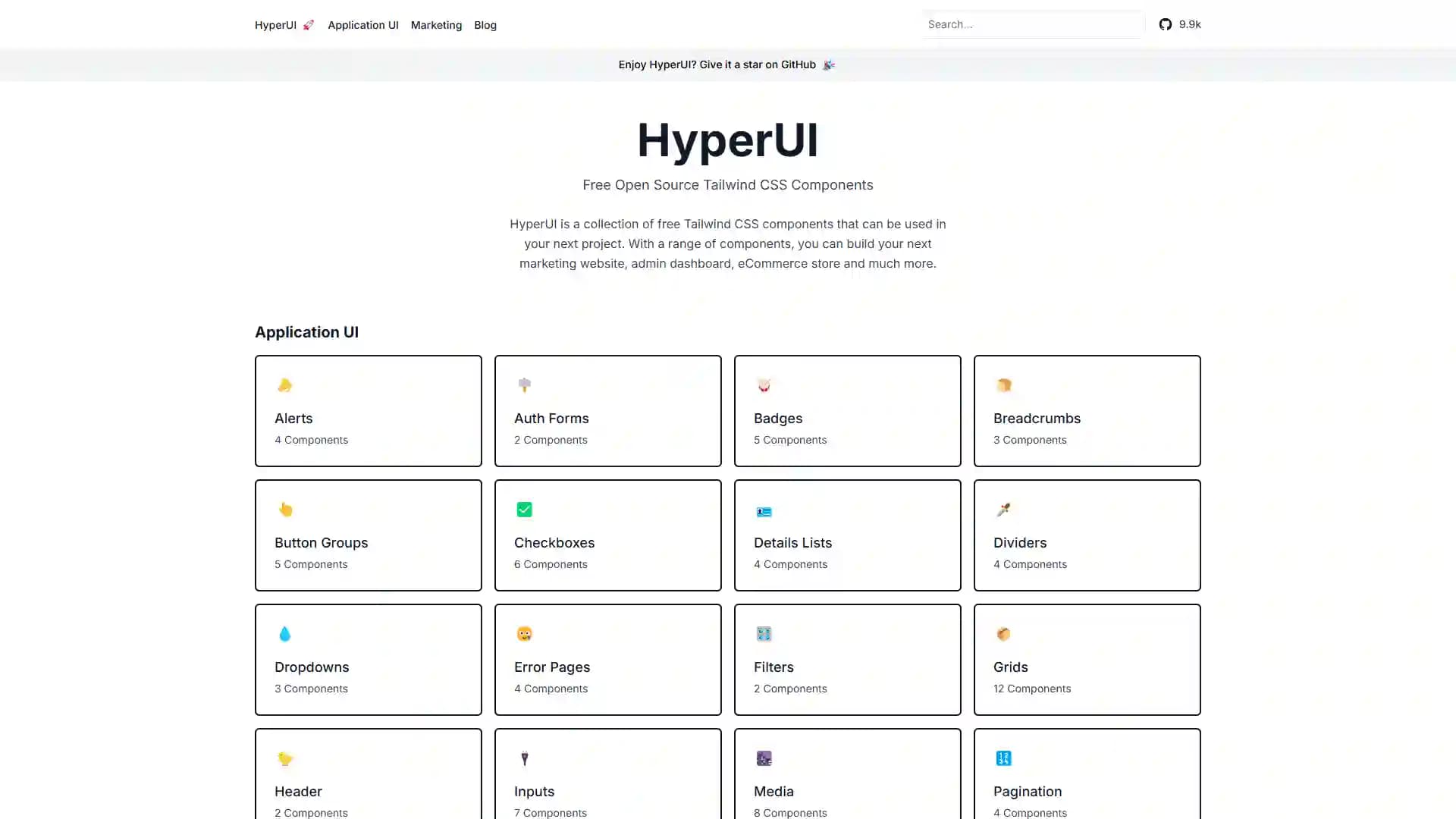The image size is (1456, 819).
Task: Click the pen icon in Inputs card
Action: (x=524, y=758)
